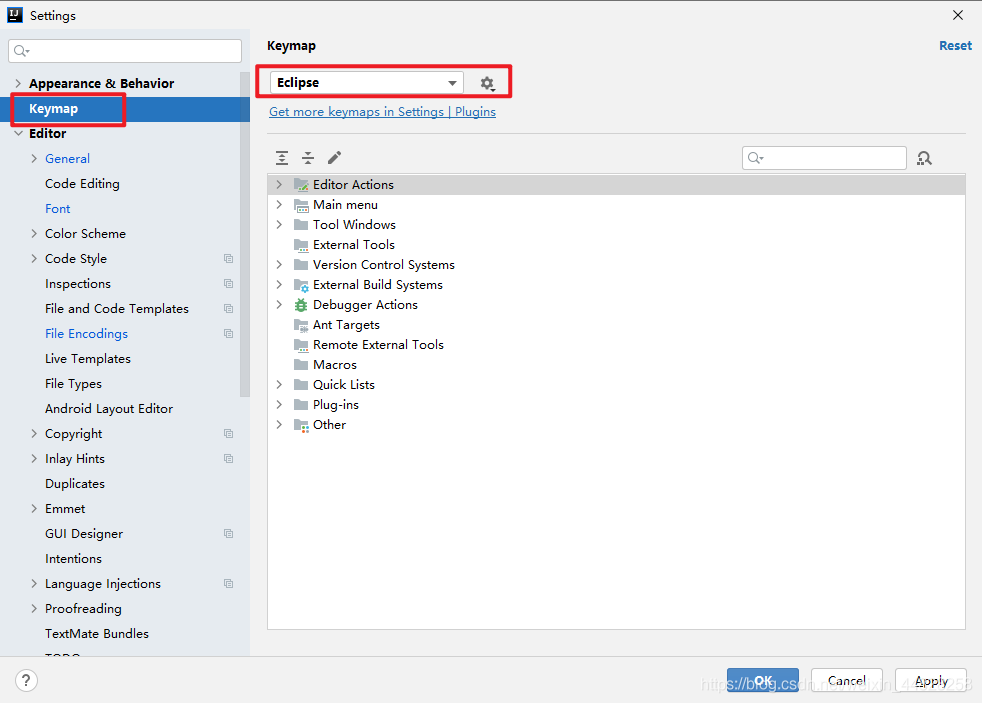
Task: Open Intentions settings page
Action: point(73,559)
